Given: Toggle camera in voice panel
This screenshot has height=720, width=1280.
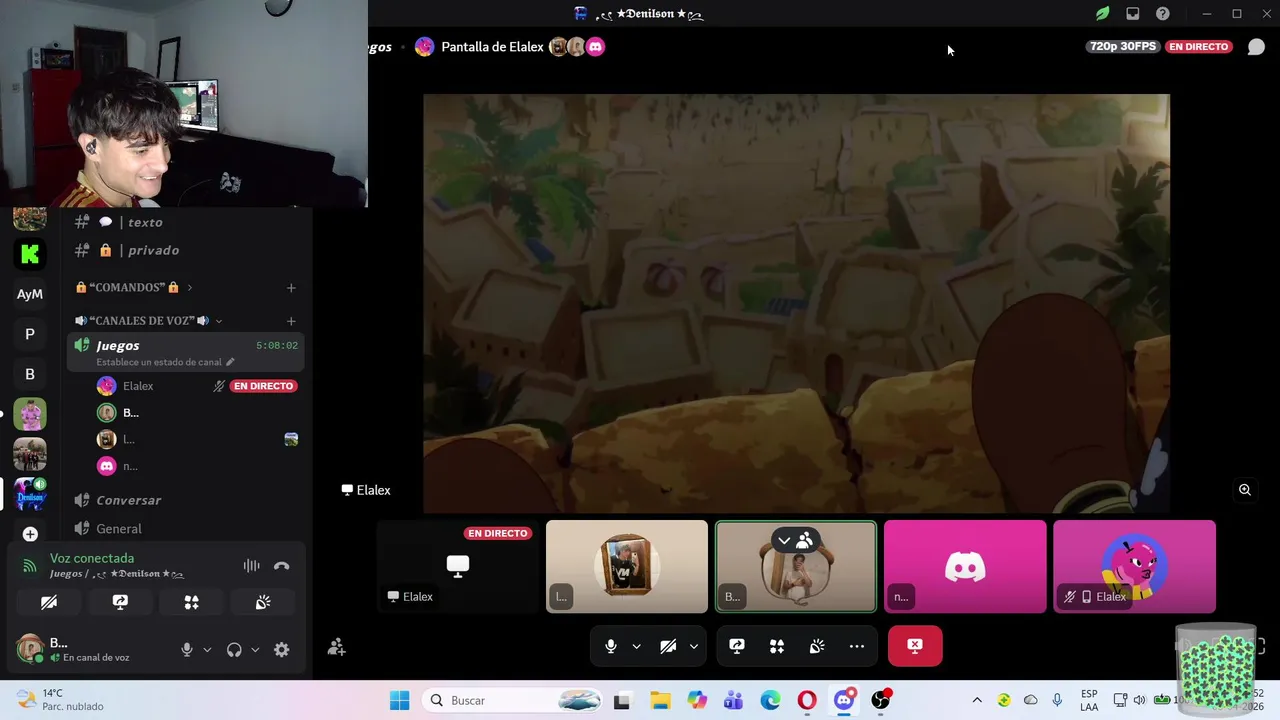Looking at the screenshot, I should click(x=49, y=602).
